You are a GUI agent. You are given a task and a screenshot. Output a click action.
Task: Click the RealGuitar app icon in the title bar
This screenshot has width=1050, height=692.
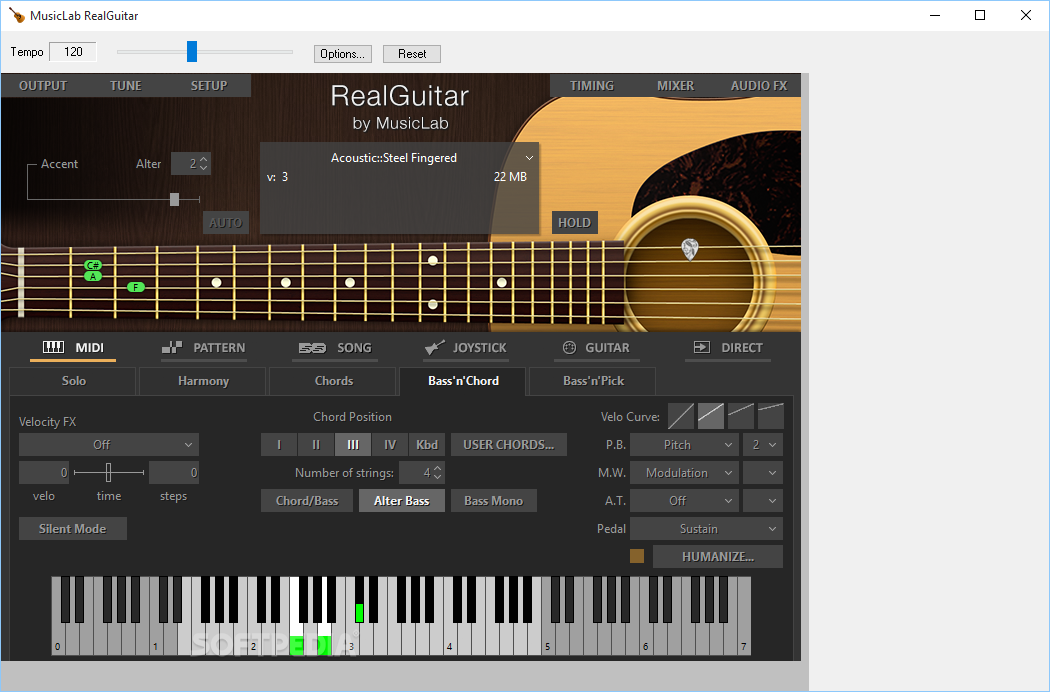click(x=17, y=15)
